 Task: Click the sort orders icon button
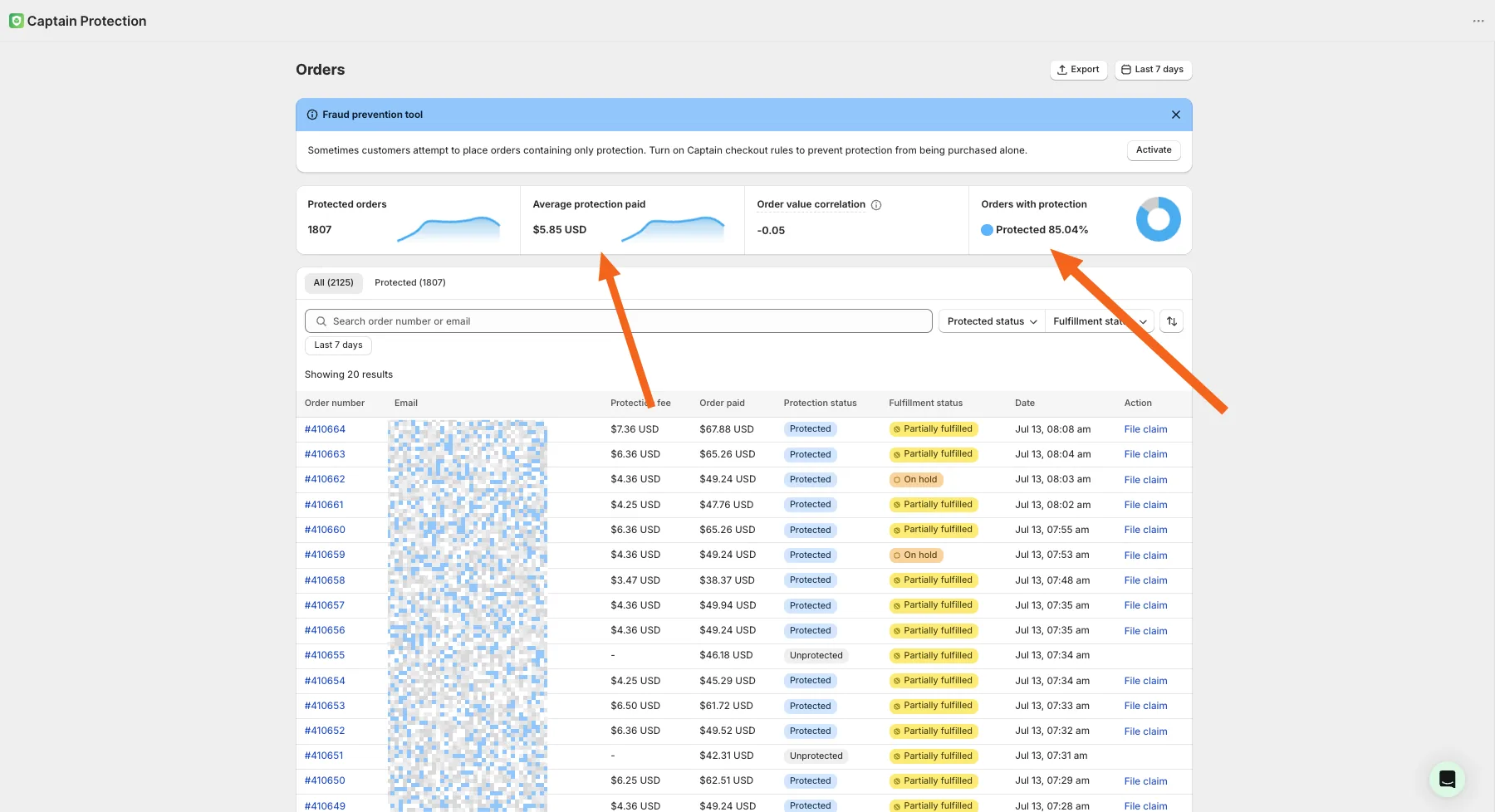[1172, 321]
